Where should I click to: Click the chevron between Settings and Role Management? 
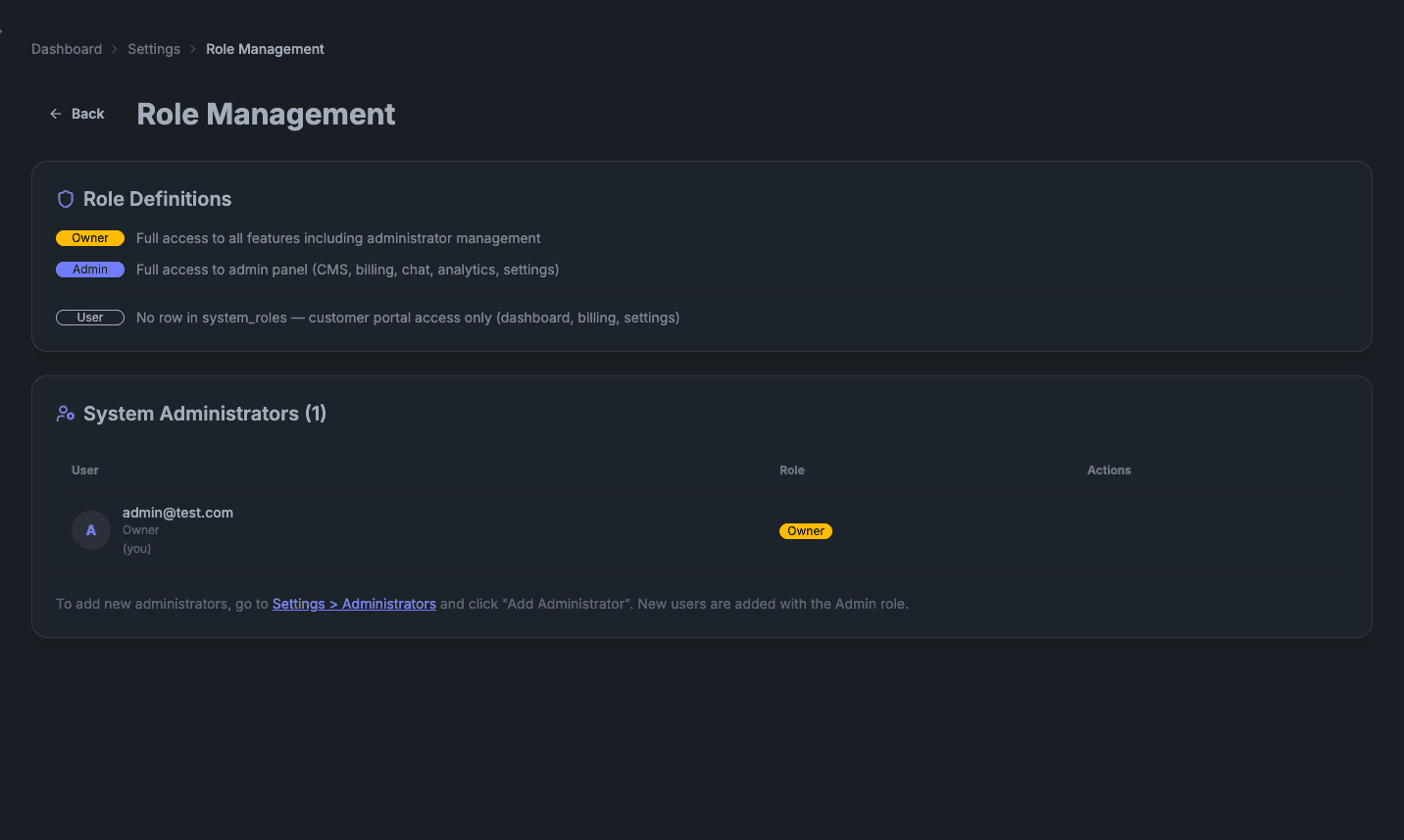192,48
